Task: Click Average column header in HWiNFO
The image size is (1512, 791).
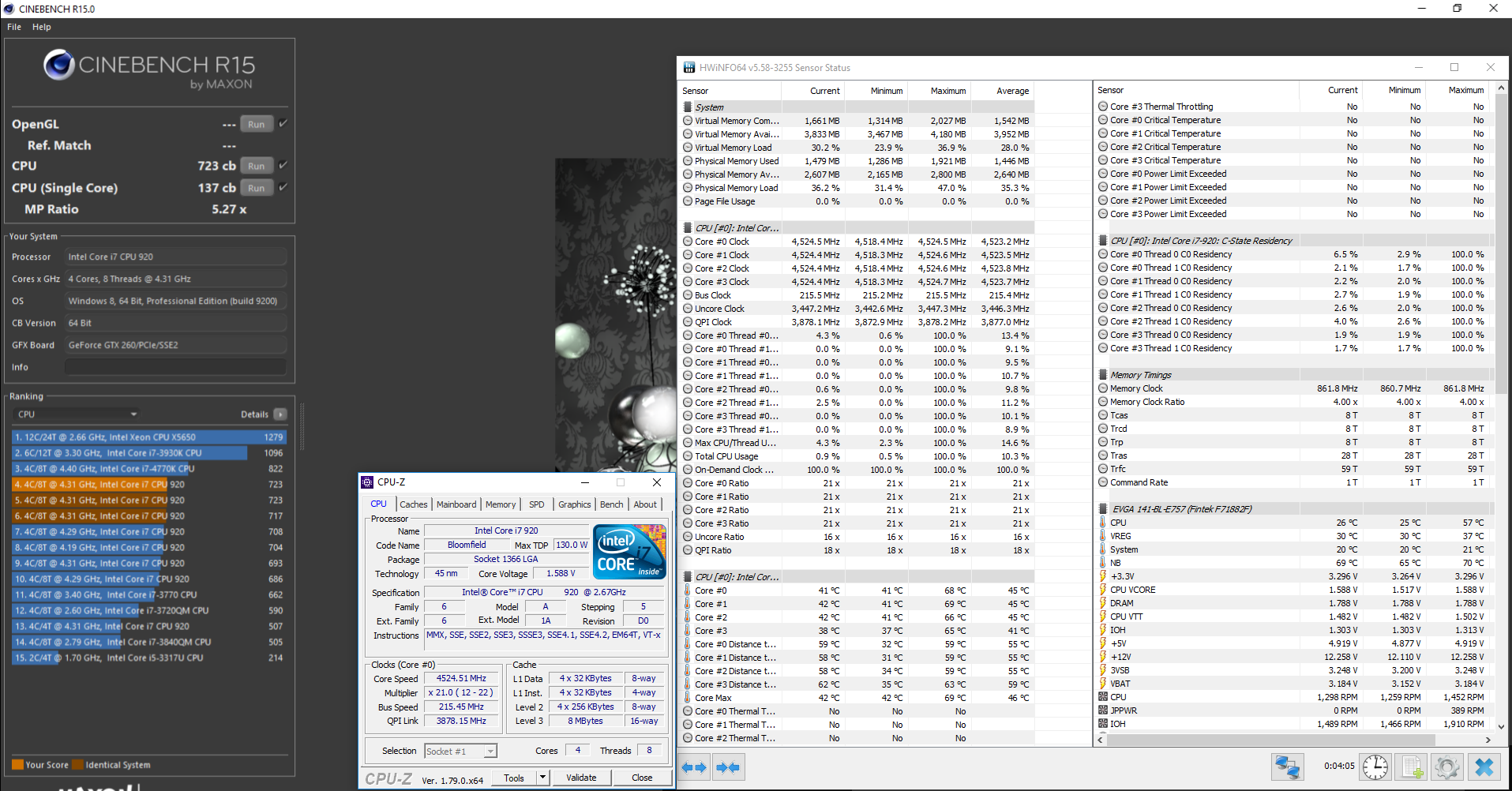Action: coord(1003,91)
